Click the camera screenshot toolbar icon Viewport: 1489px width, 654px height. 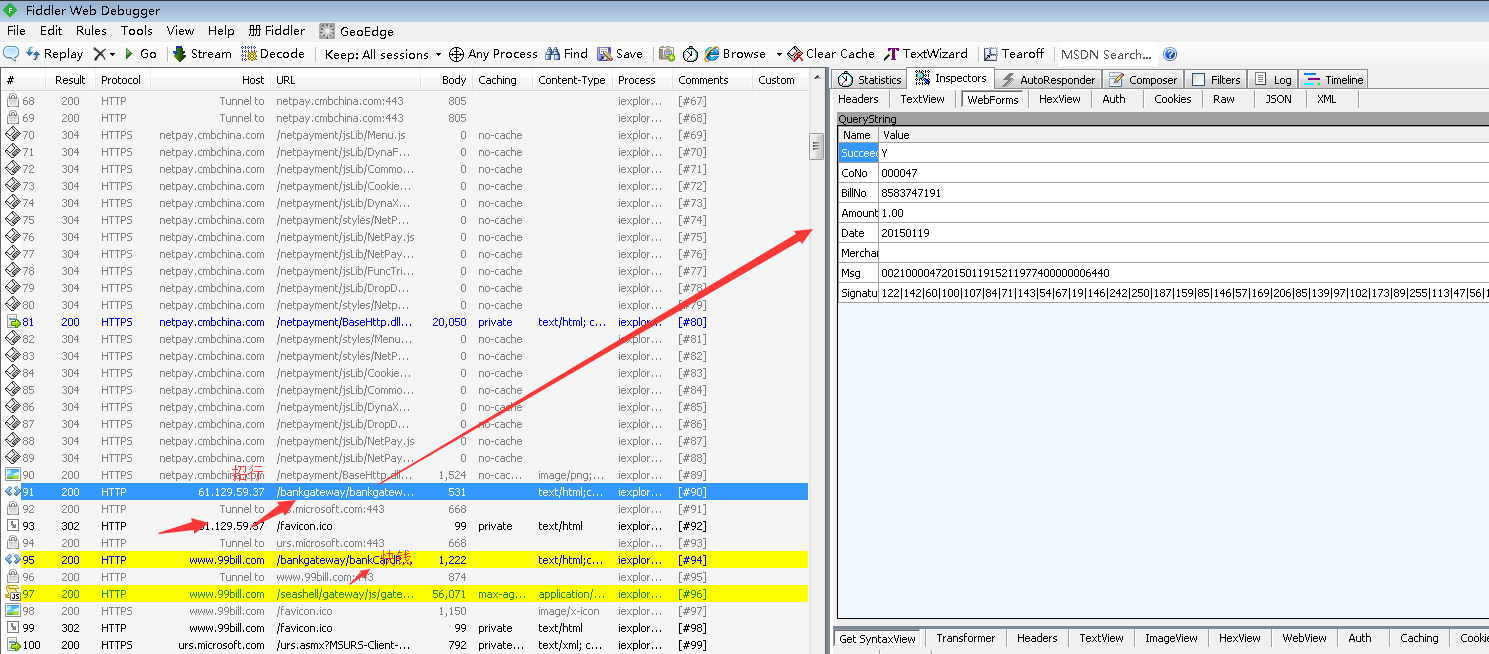click(x=666, y=54)
